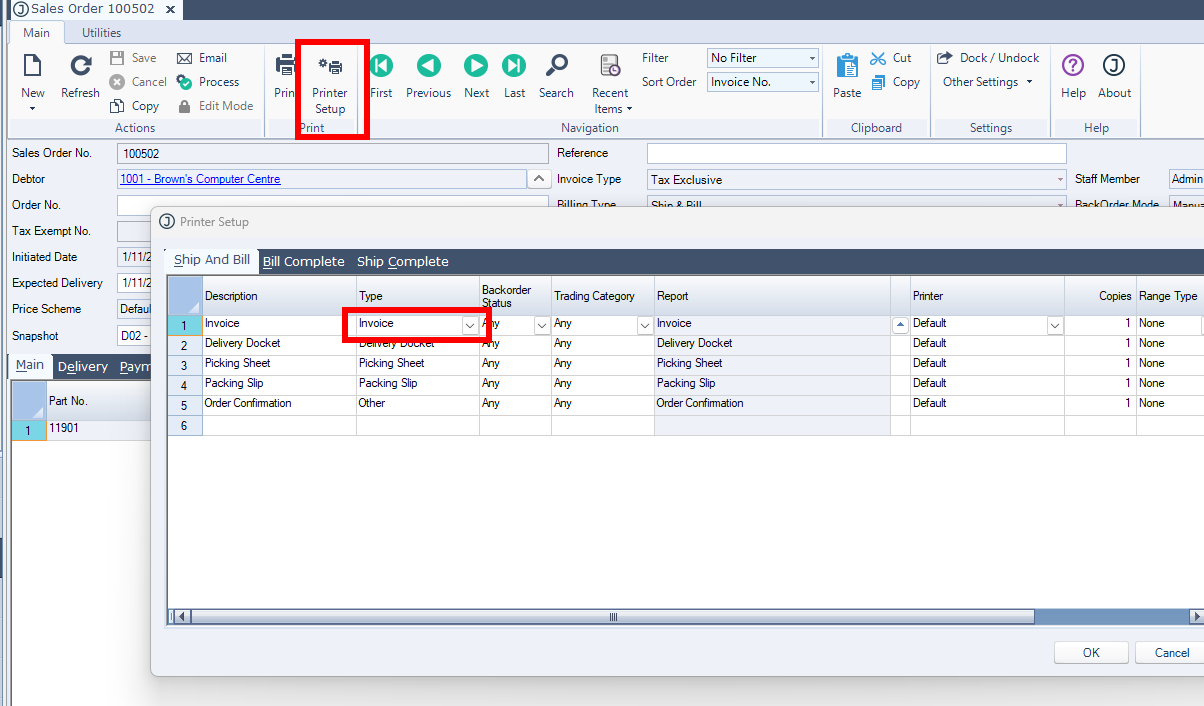
Task: Switch to the Ship Complete tab
Action: (402, 262)
